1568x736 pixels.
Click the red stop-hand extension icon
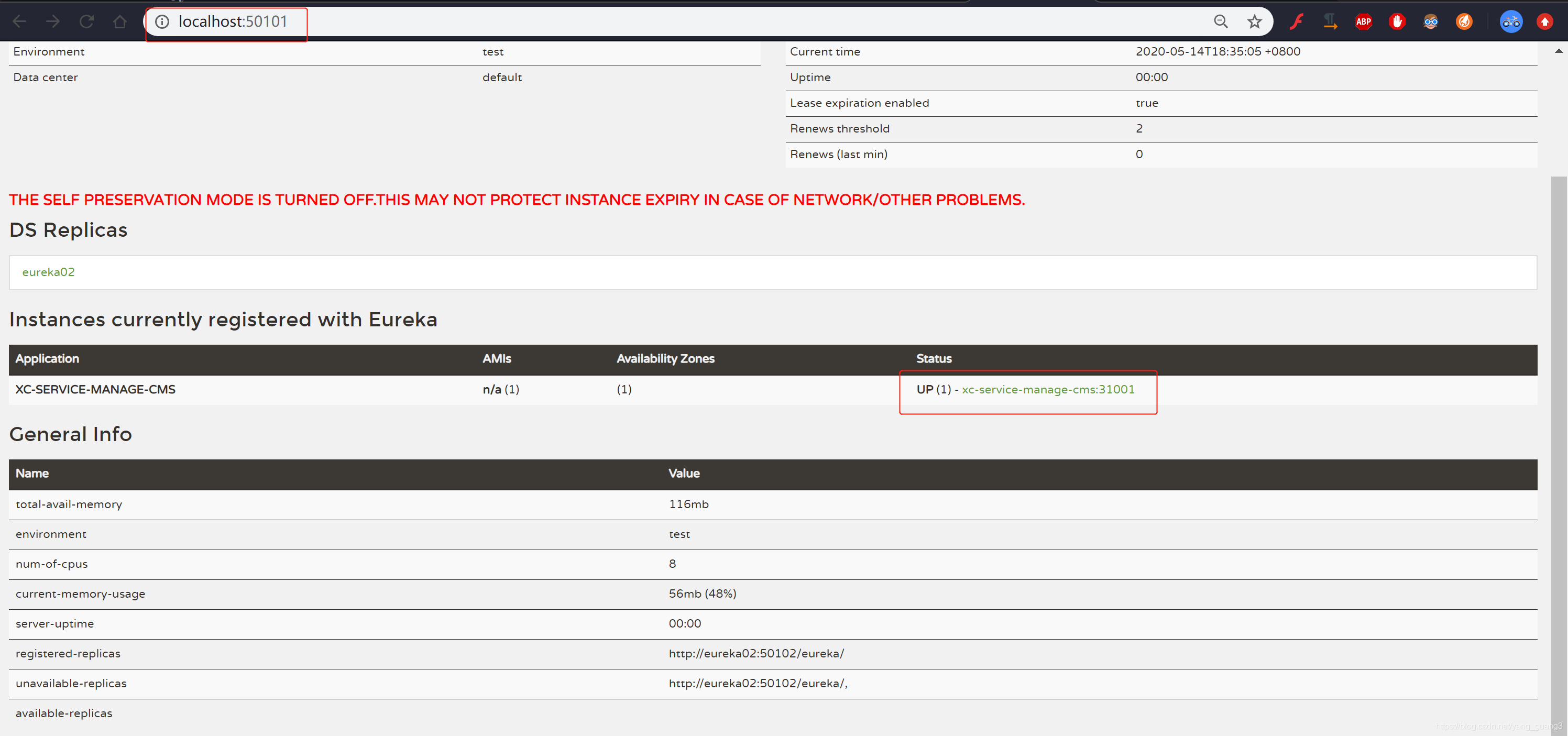pos(1397,22)
